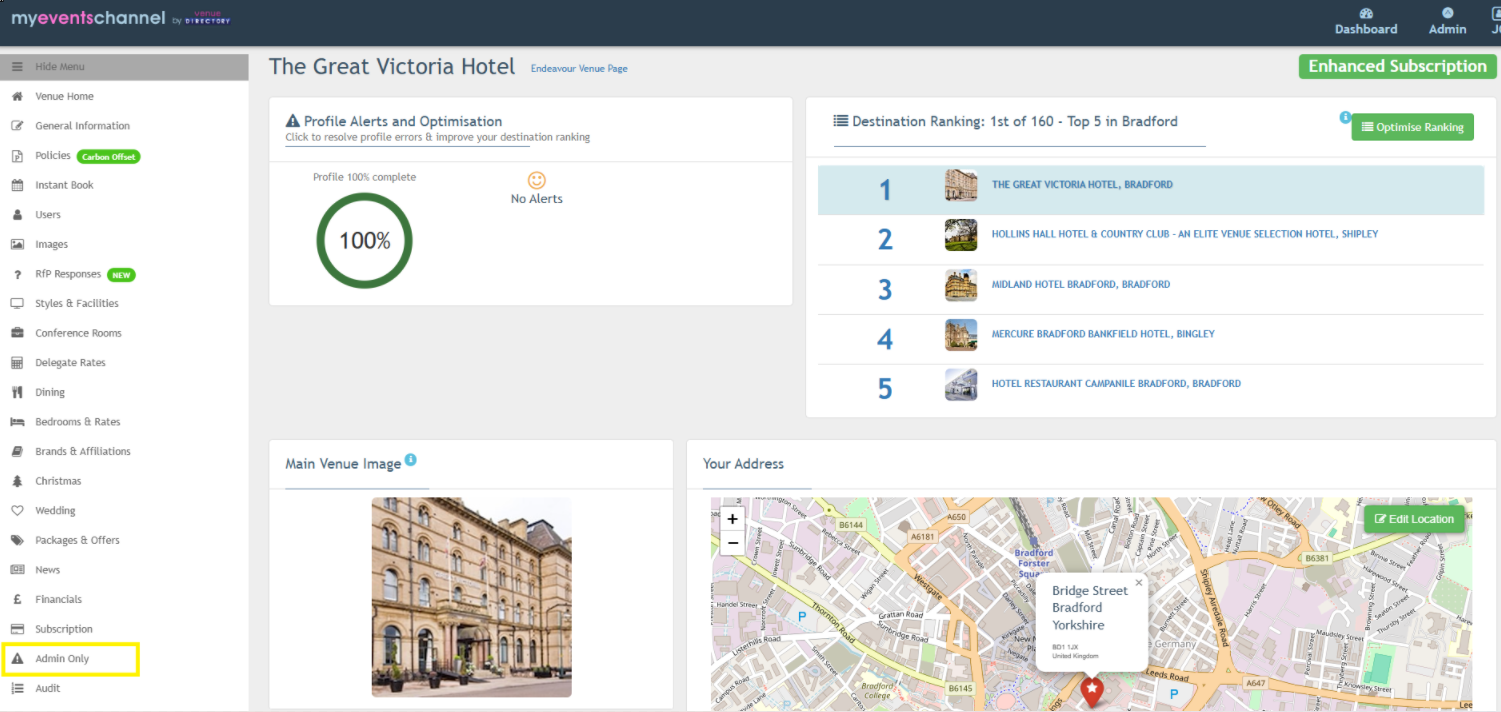This screenshot has height=712, width=1501.
Task: Click the 100% profile completion ring
Action: coord(365,241)
